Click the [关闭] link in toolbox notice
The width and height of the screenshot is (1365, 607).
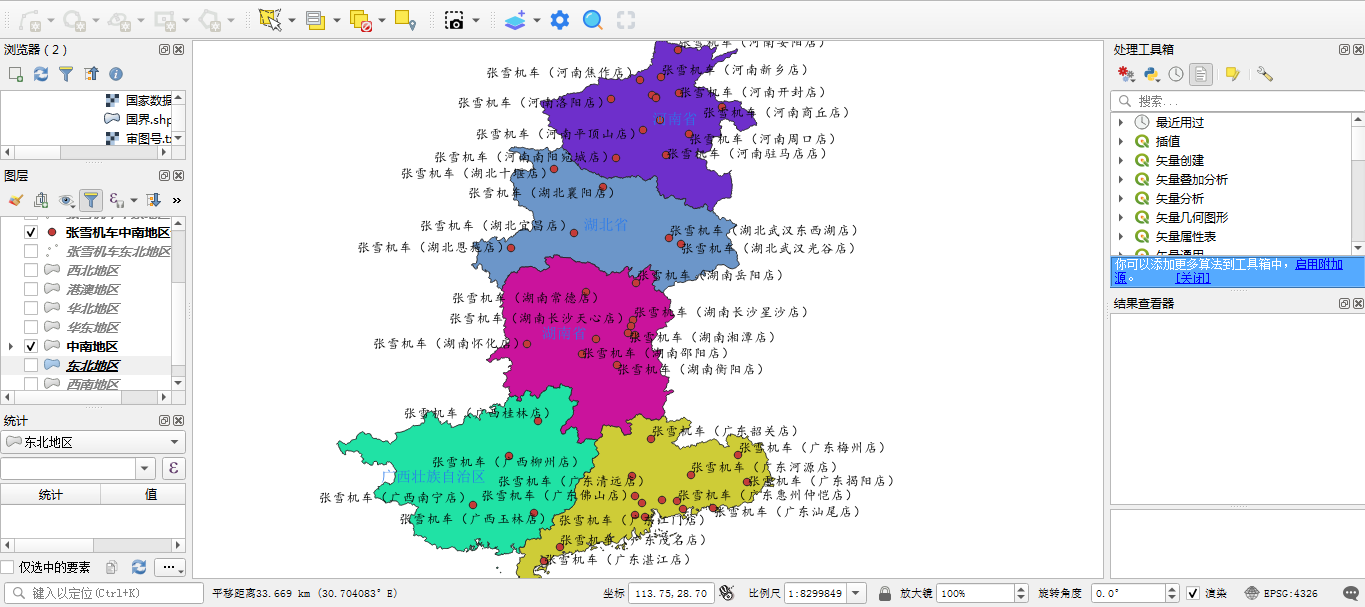[x=1193, y=278]
